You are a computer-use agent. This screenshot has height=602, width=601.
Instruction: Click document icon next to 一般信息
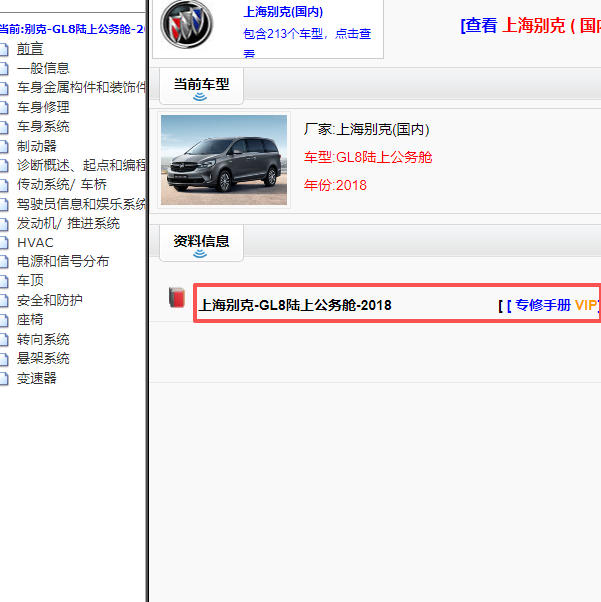[x=4, y=69]
